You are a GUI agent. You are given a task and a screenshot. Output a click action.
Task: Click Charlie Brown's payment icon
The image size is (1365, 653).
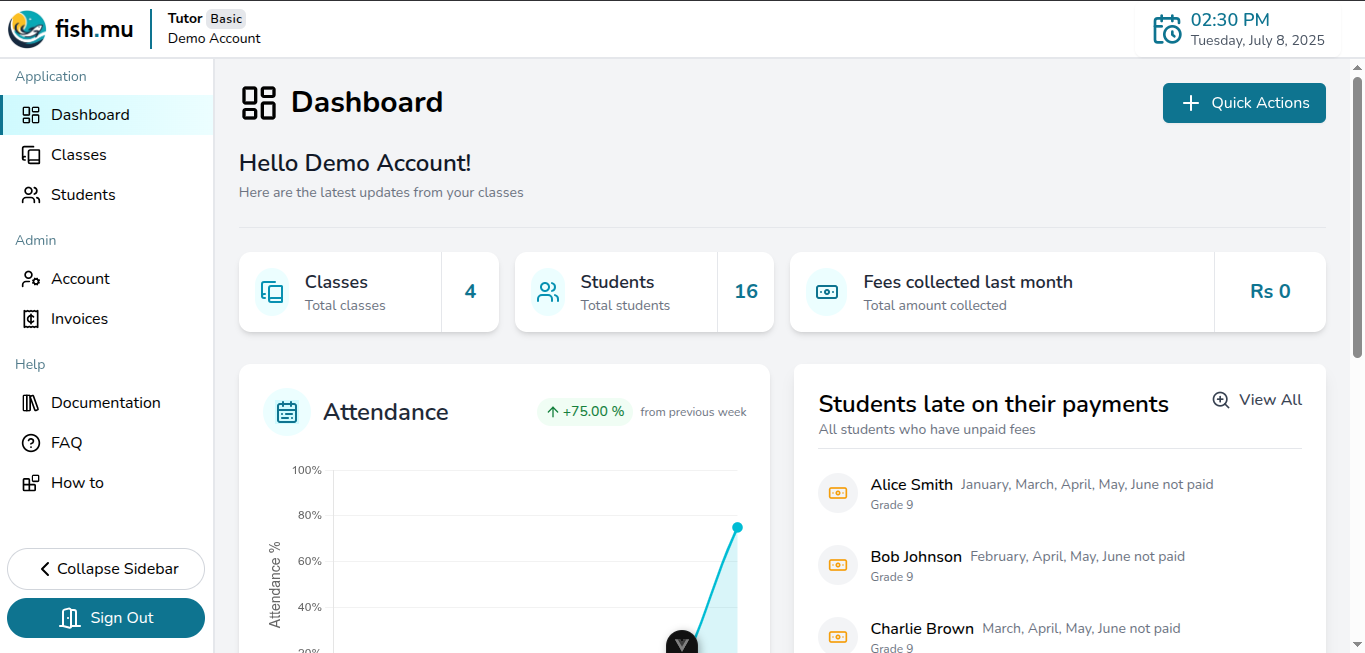coord(838,637)
